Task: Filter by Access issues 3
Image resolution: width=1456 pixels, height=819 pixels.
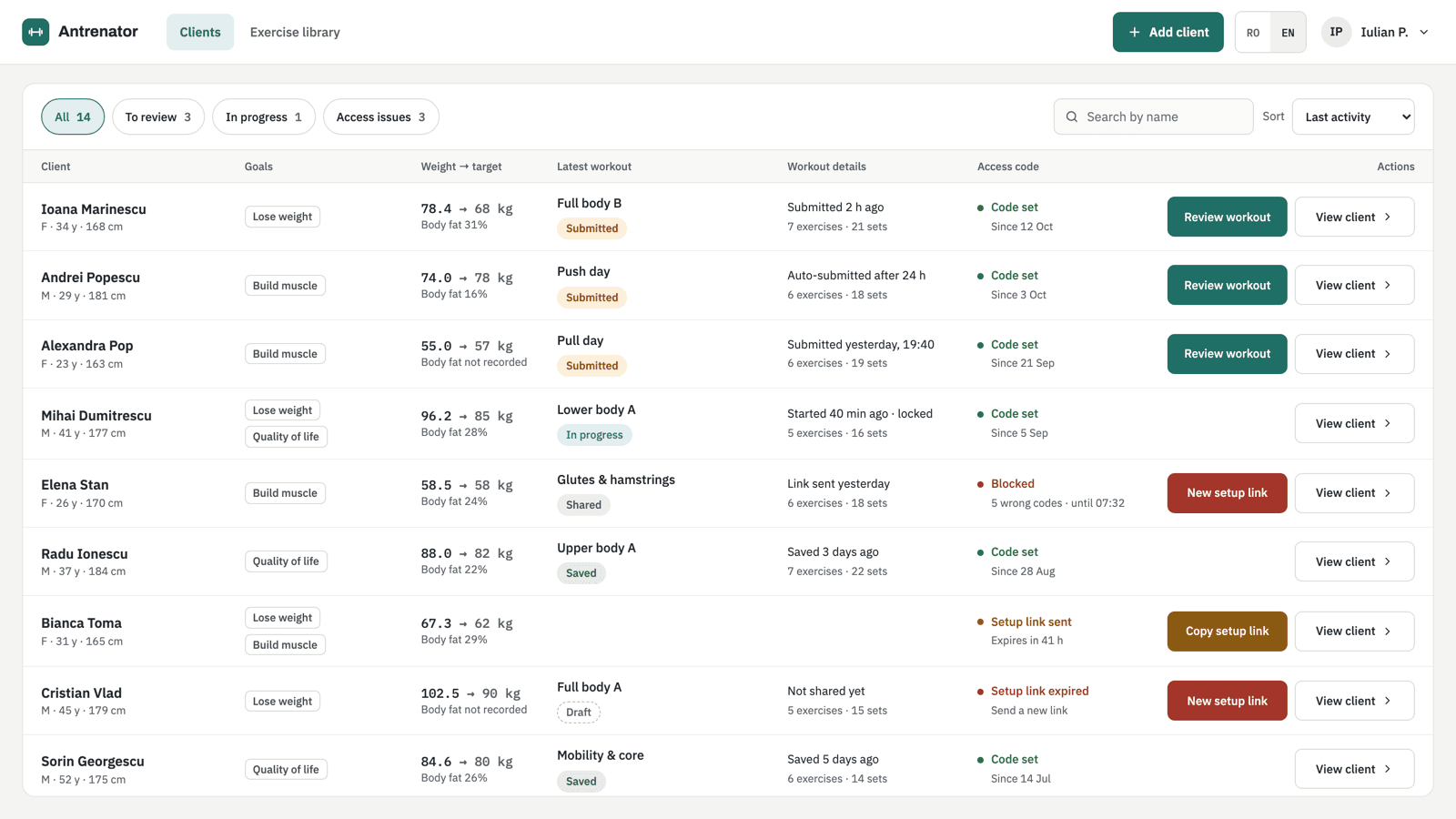Action: [x=381, y=116]
